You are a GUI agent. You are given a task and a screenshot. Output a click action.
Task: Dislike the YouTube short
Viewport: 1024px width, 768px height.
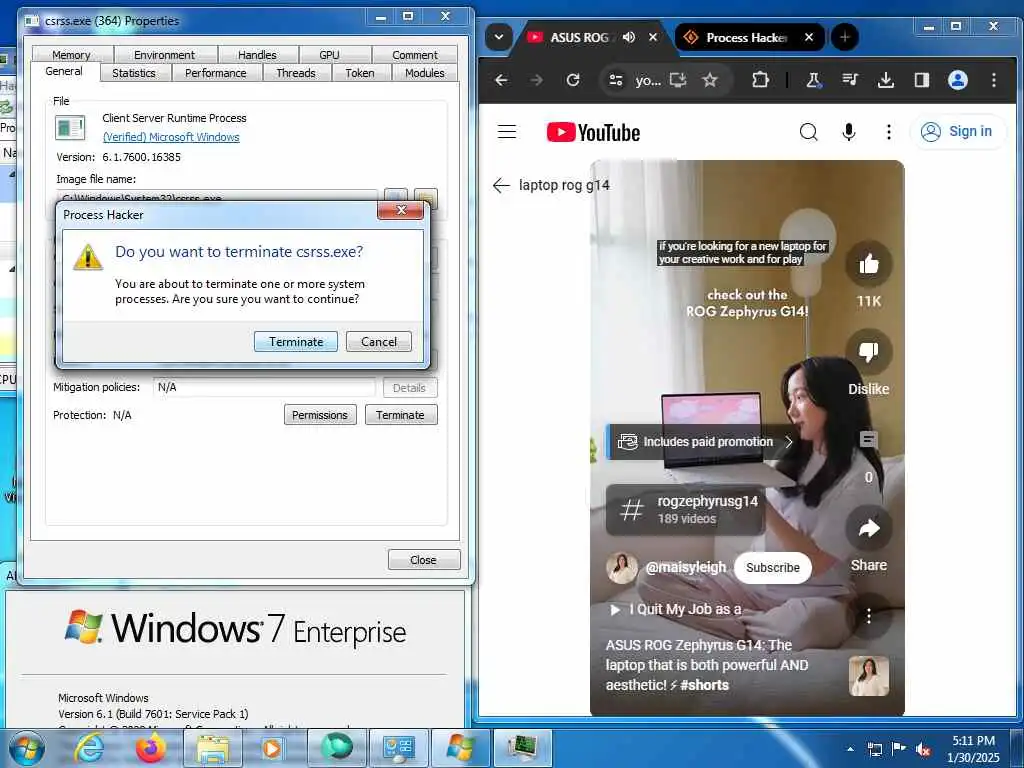869,352
